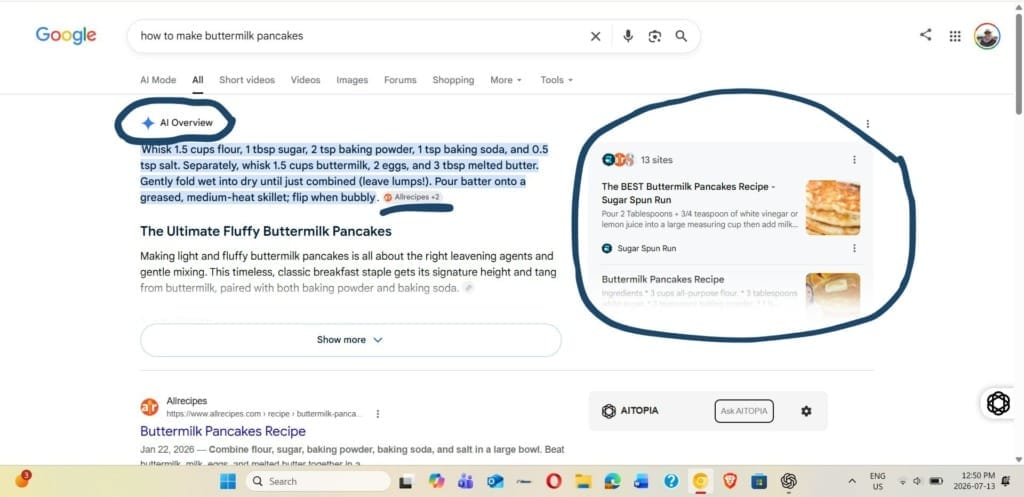Click the AITOPIA logo text
This screenshot has width=1024, height=497.
tap(638, 411)
